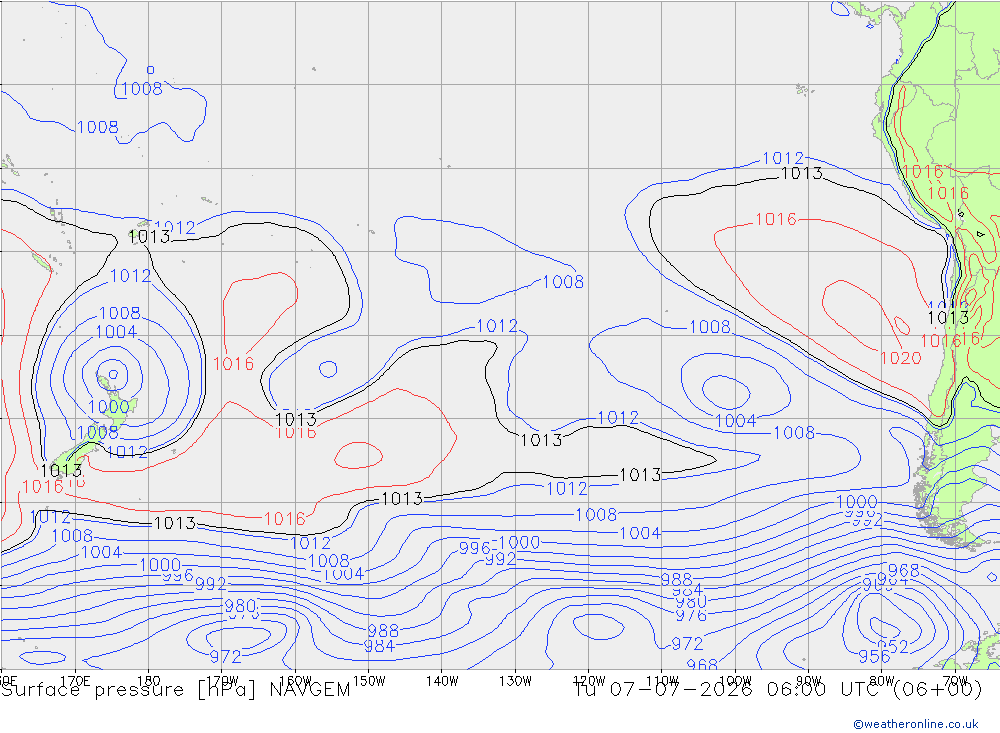Click the 1000 isobar label over New Zealand
Screen dimensions: 1000x733
coord(109,407)
